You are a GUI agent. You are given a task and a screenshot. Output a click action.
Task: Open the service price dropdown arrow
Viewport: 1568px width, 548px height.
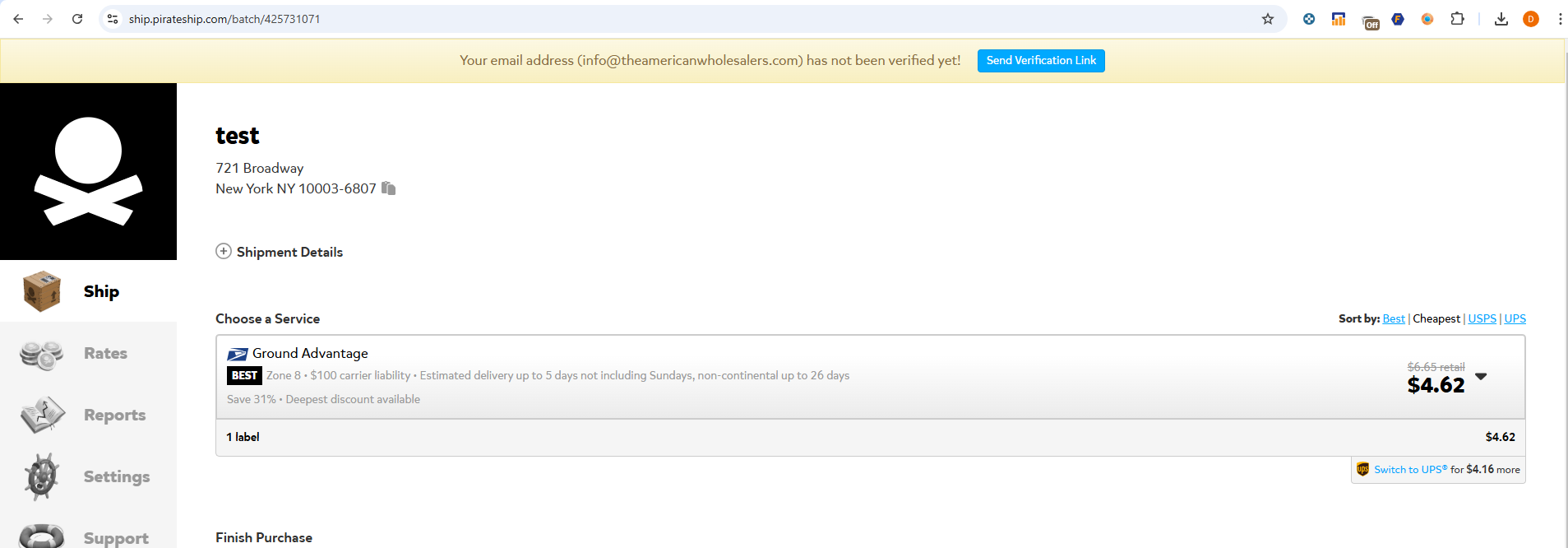point(1481,376)
